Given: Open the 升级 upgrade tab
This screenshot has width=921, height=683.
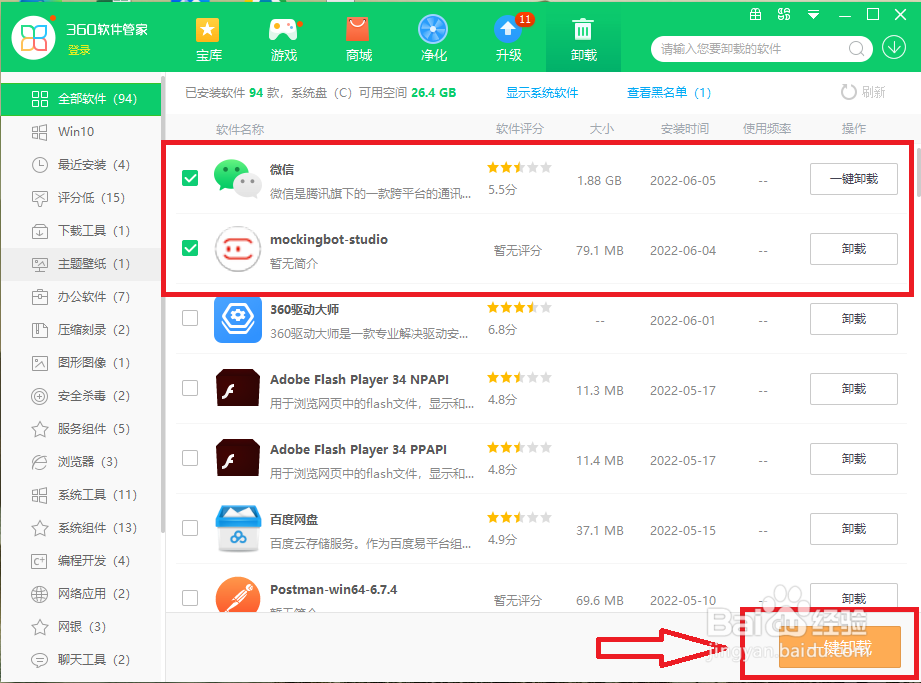Looking at the screenshot, I should [509, 39].
